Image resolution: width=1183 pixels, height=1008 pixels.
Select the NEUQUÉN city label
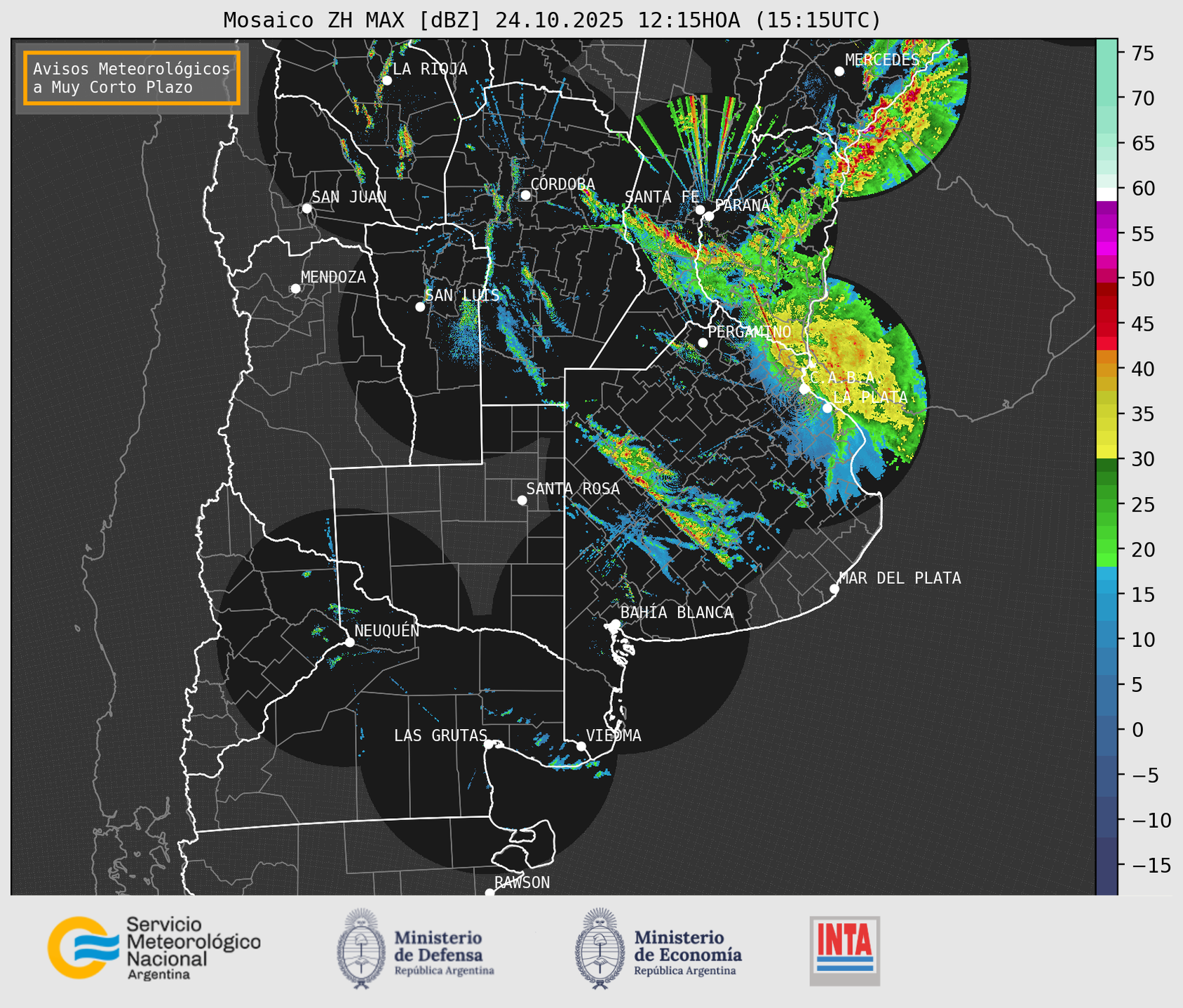pyautogui.click(x=386, y=631)
